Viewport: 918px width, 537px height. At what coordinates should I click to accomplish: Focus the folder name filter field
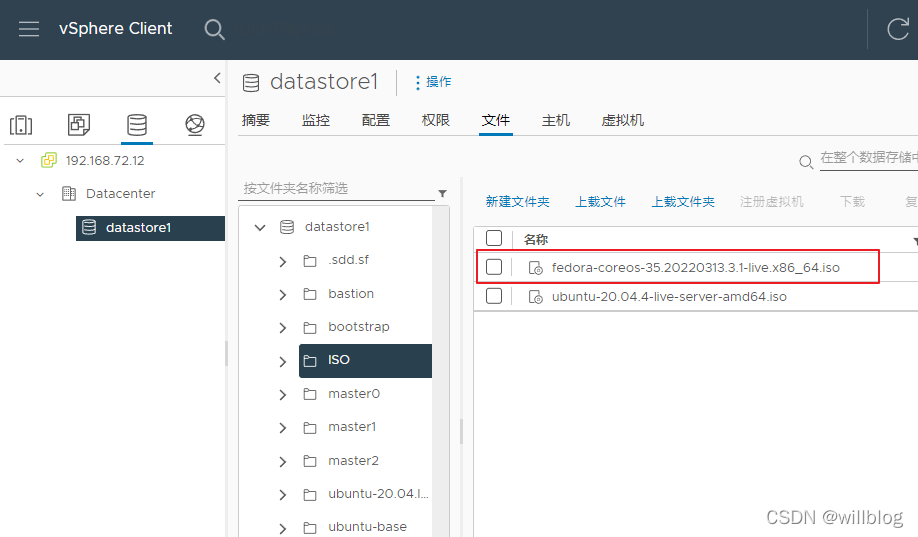[x=337, y=189]
